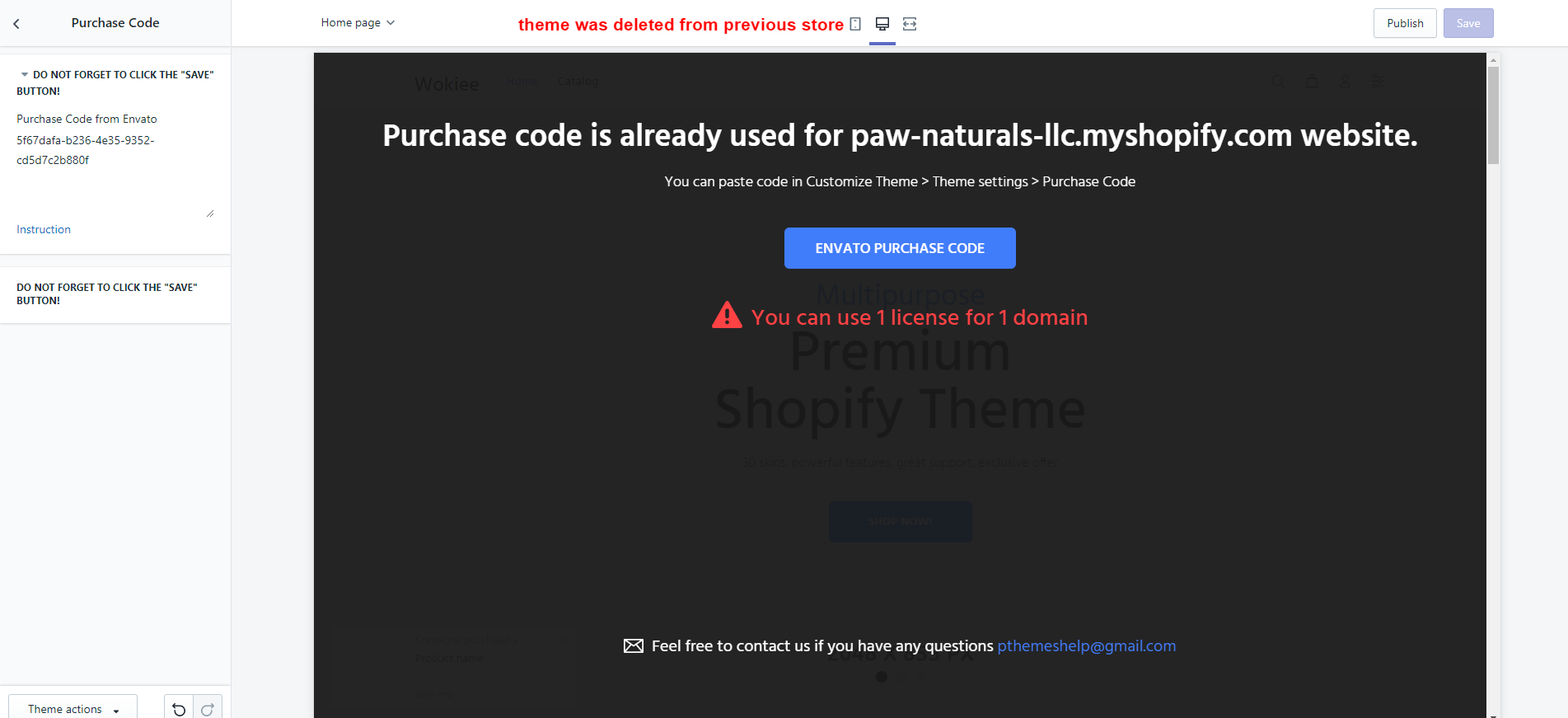This screenshot has width=1568, height=718.
Task: Select the desktop preview icon
Action: coord(882,24)
